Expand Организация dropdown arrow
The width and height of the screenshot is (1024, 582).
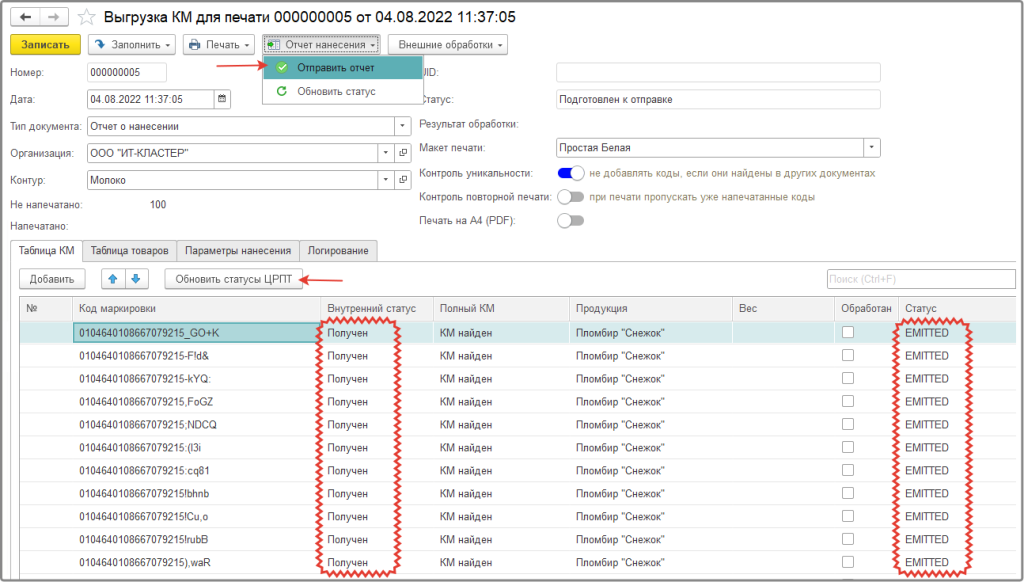point(386,153)
